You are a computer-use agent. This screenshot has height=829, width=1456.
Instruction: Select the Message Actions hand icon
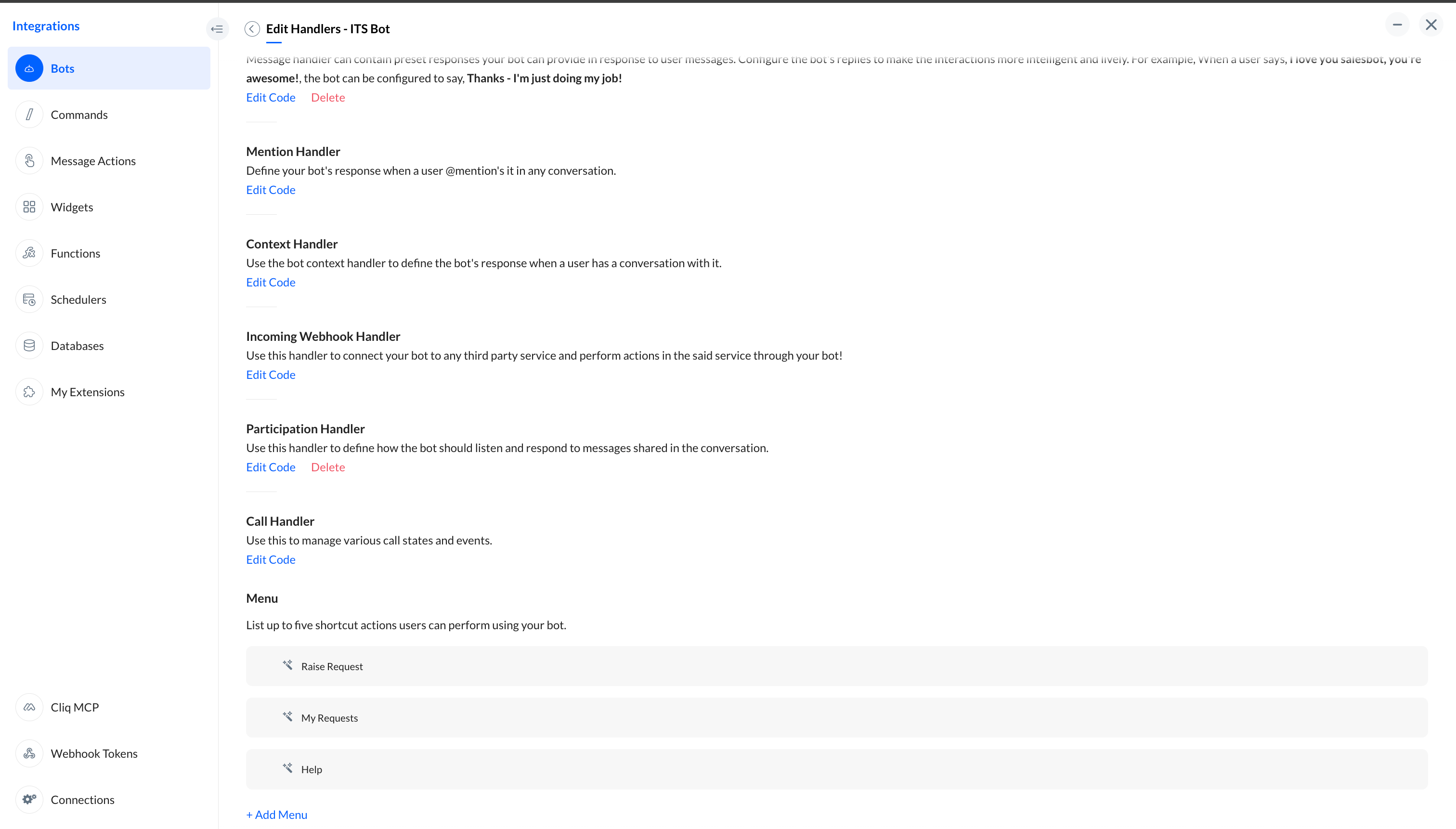(29, 161)
